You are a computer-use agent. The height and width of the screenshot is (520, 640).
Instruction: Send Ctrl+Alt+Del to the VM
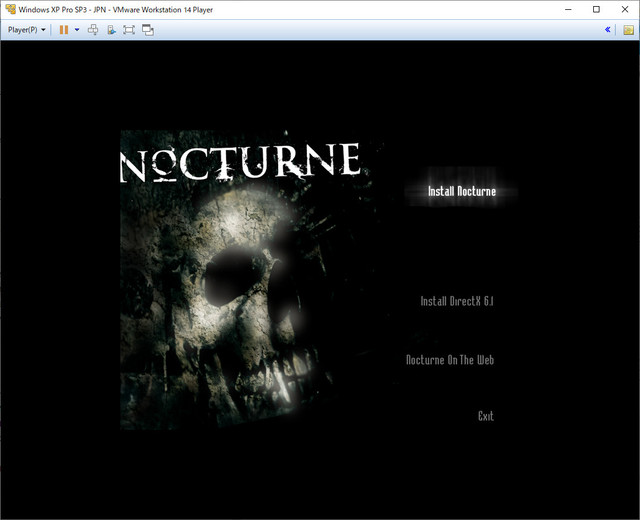(93, 30)
